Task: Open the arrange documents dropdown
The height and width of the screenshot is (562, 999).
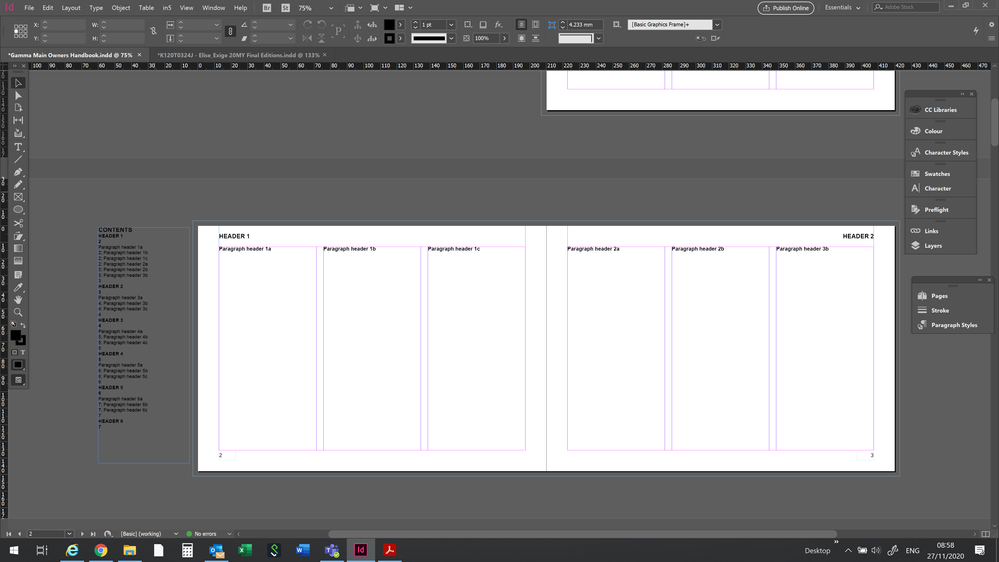Action: 403,8
